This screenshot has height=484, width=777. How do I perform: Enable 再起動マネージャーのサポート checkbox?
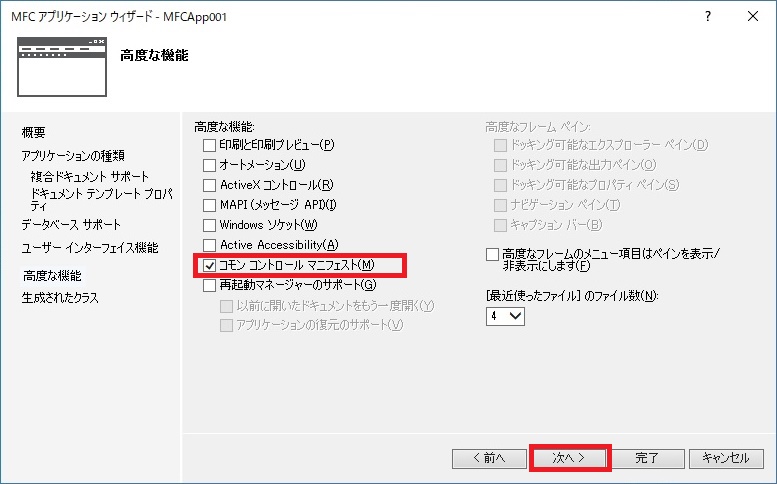click(x=210, y=285)
